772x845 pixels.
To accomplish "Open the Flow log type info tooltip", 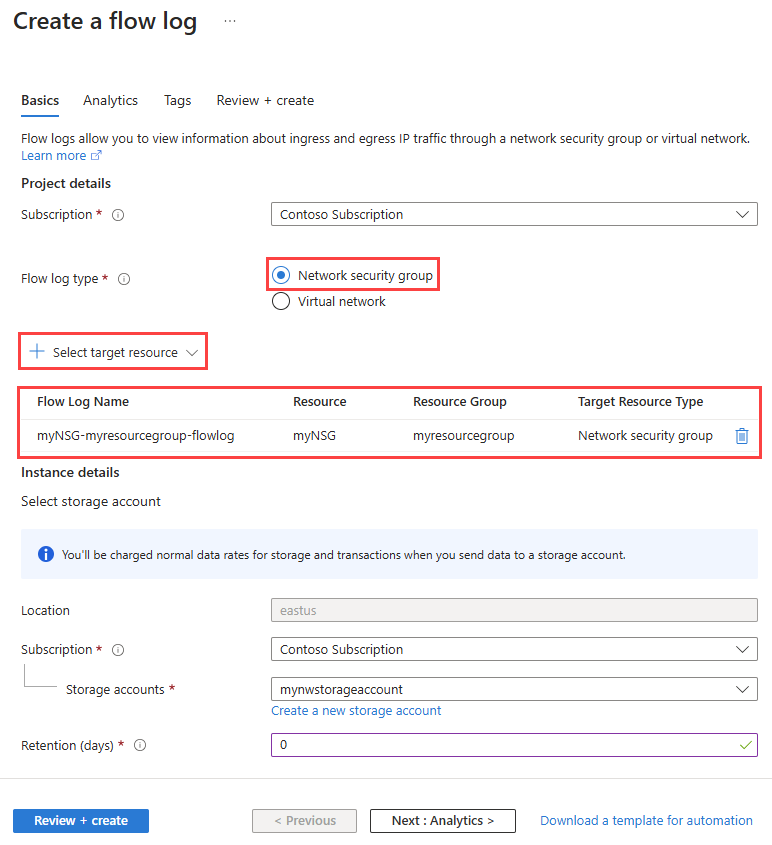I will point(123,278).
